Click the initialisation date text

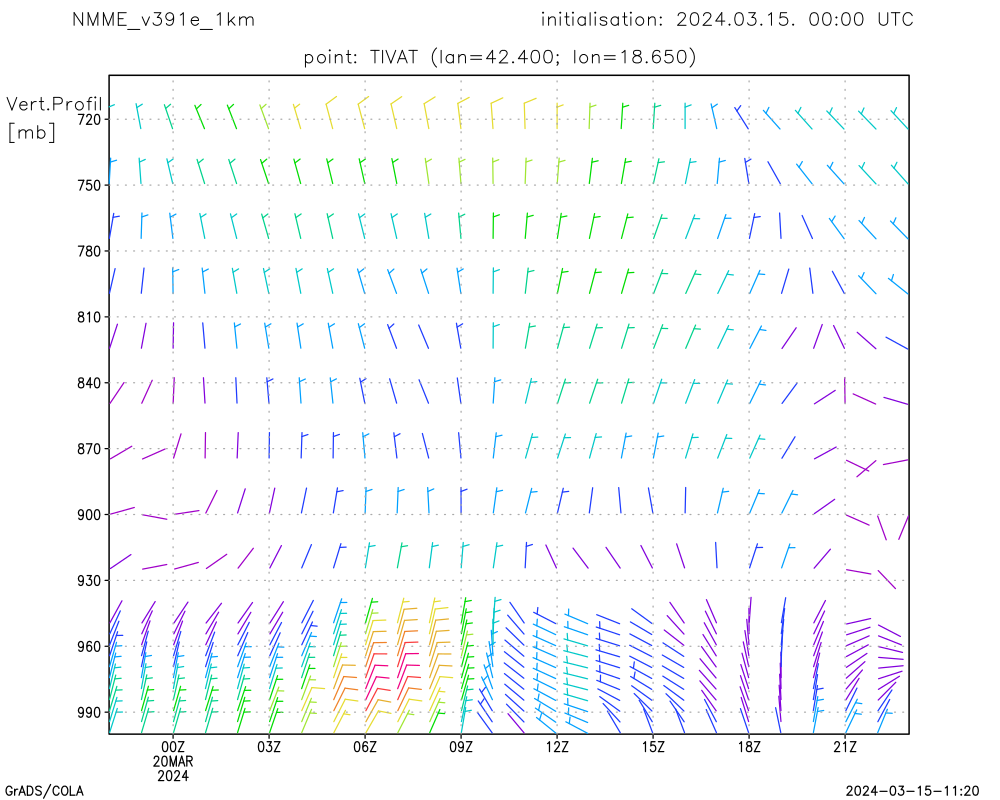727,20
